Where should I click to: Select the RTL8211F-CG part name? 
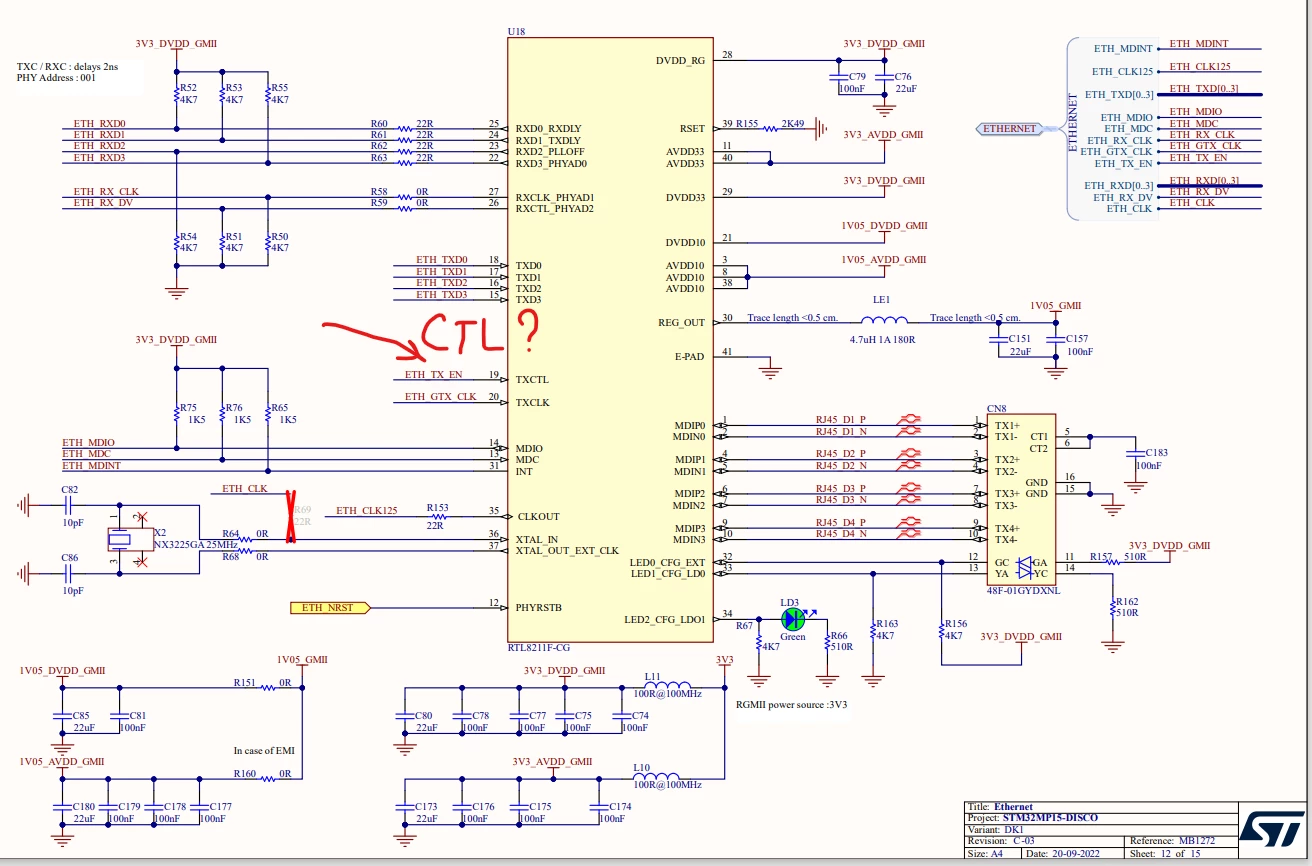point(538,648)
